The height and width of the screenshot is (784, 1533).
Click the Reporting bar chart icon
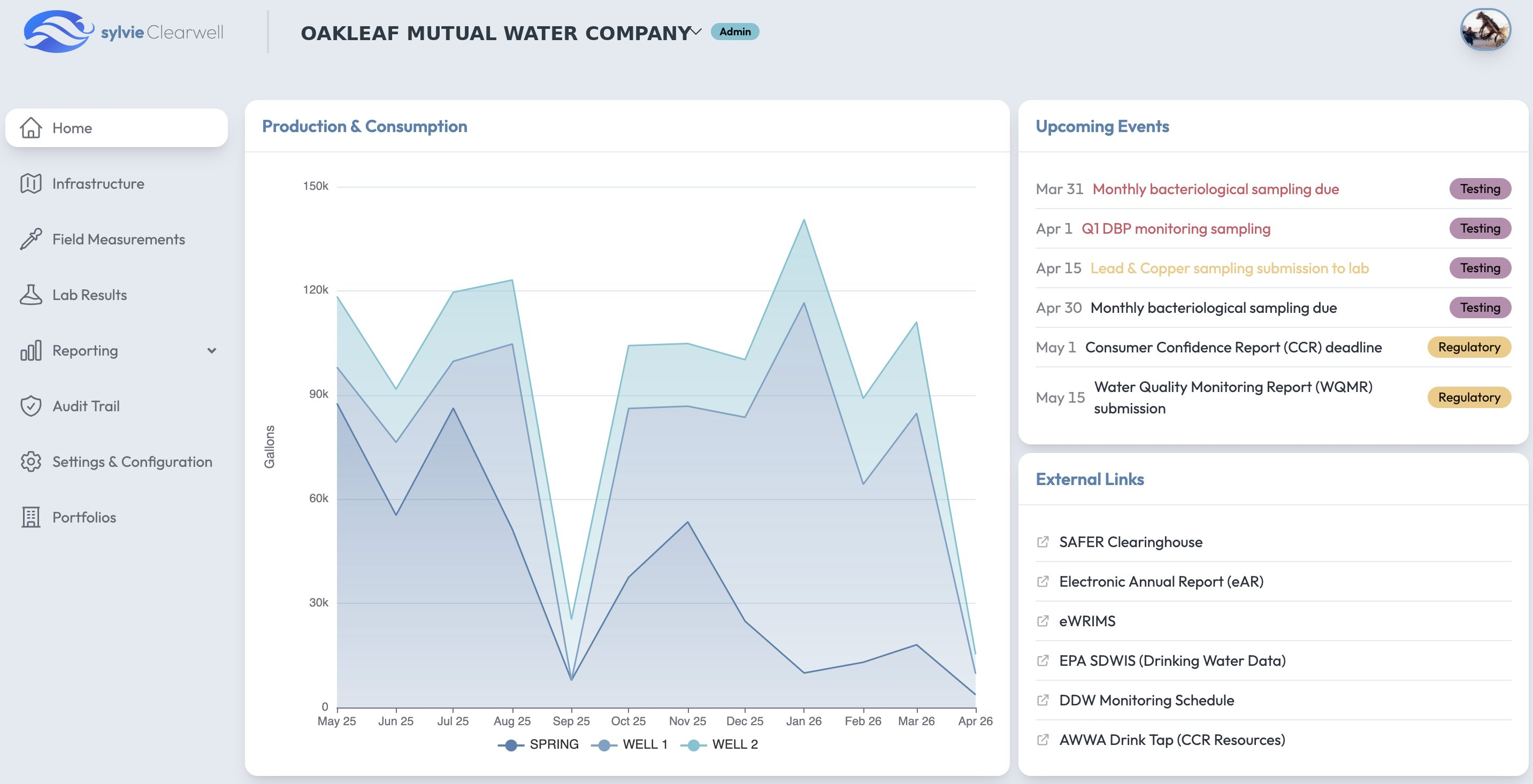(x=30, y=350)
